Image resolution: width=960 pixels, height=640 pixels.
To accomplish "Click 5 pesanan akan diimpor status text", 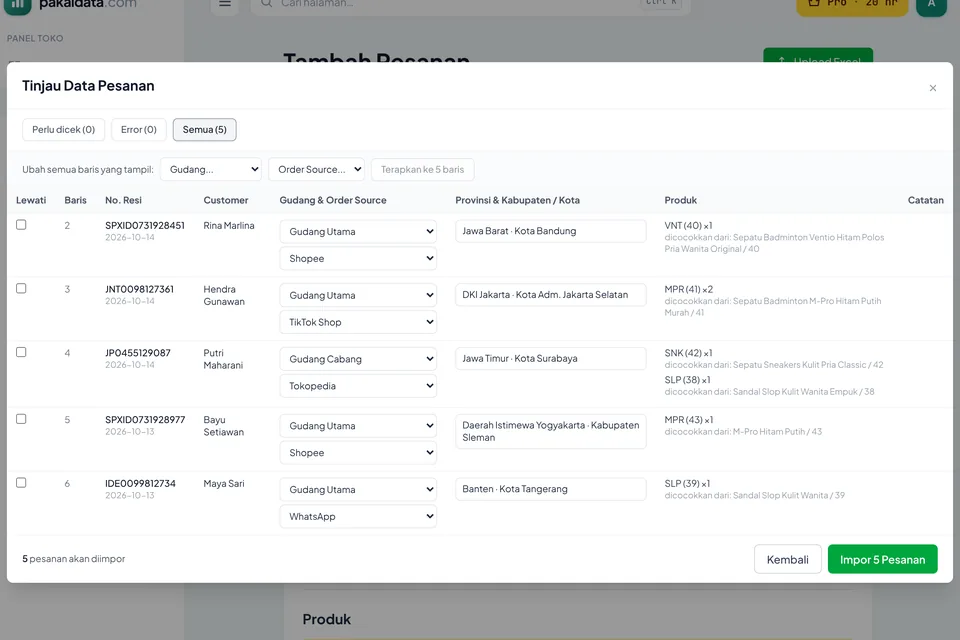I will click(73, 559).
